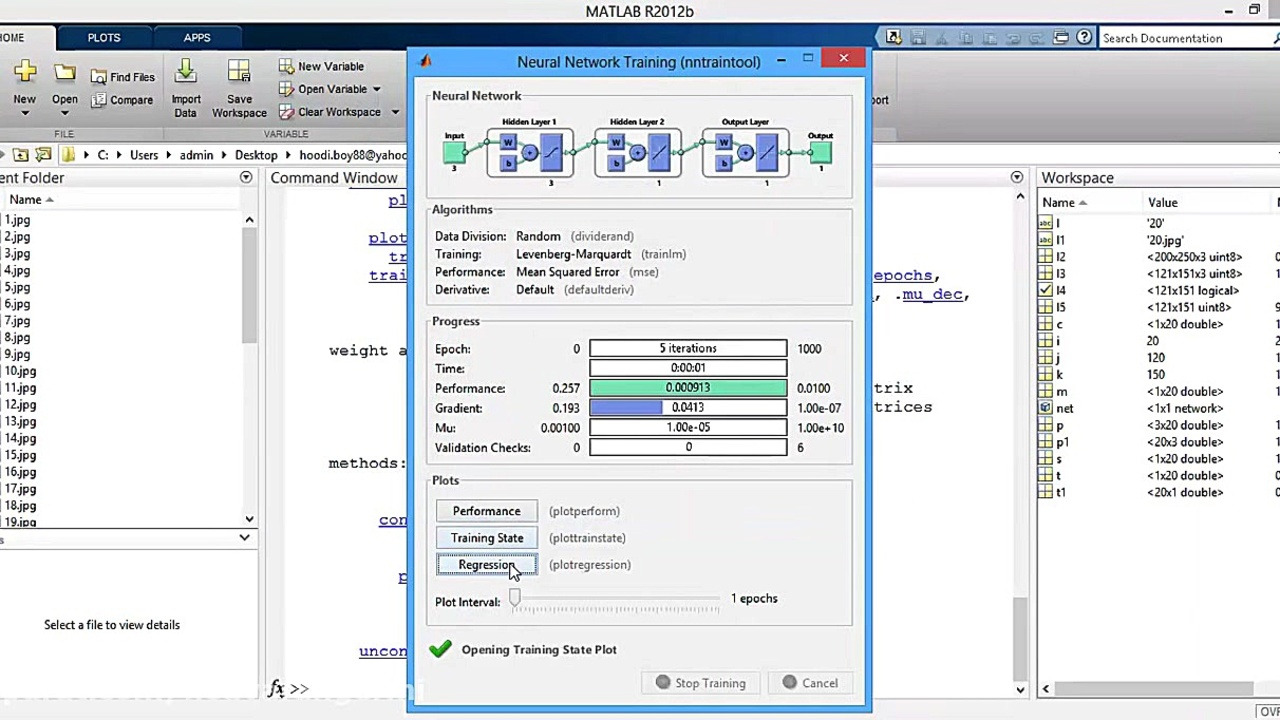Click the undo icon in quick access toolbar

pos(1012,38)
